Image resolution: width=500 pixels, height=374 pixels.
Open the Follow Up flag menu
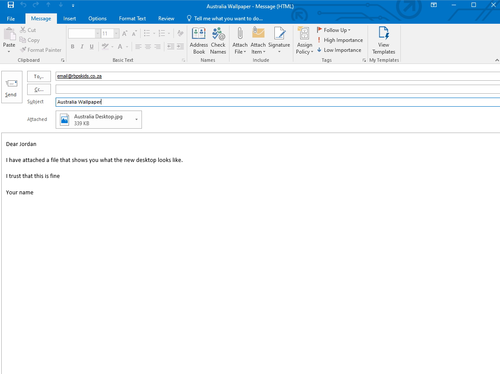click(x=333, y=30)
